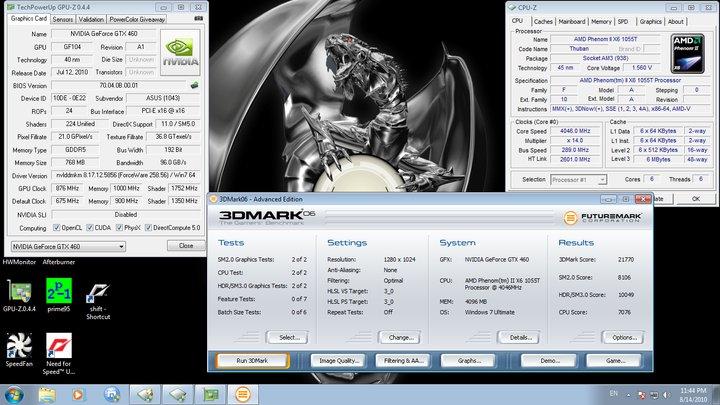
Task: Open the GPU-Z.0.4.4 desktop shortcut
Action: click(x=19, y=295)
